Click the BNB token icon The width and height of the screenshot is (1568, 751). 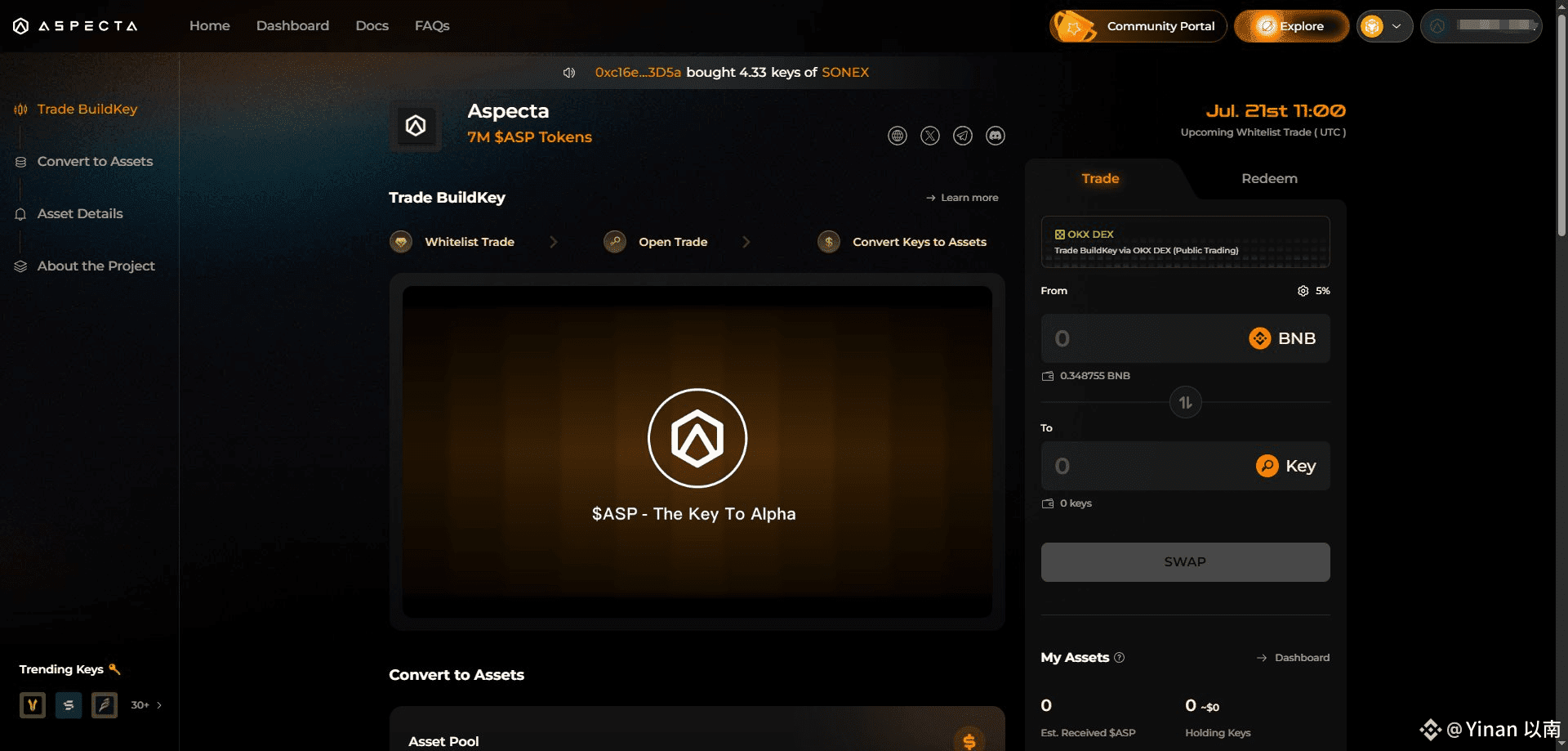(x=1260, y=338)
